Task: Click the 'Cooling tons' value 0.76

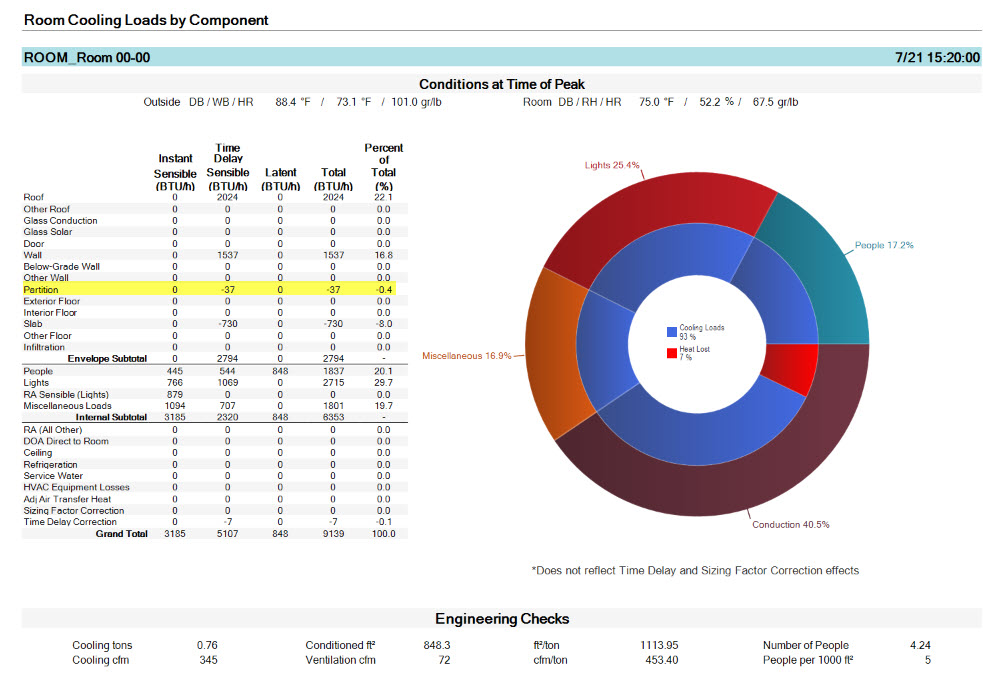Action: (x=207, y=645)
